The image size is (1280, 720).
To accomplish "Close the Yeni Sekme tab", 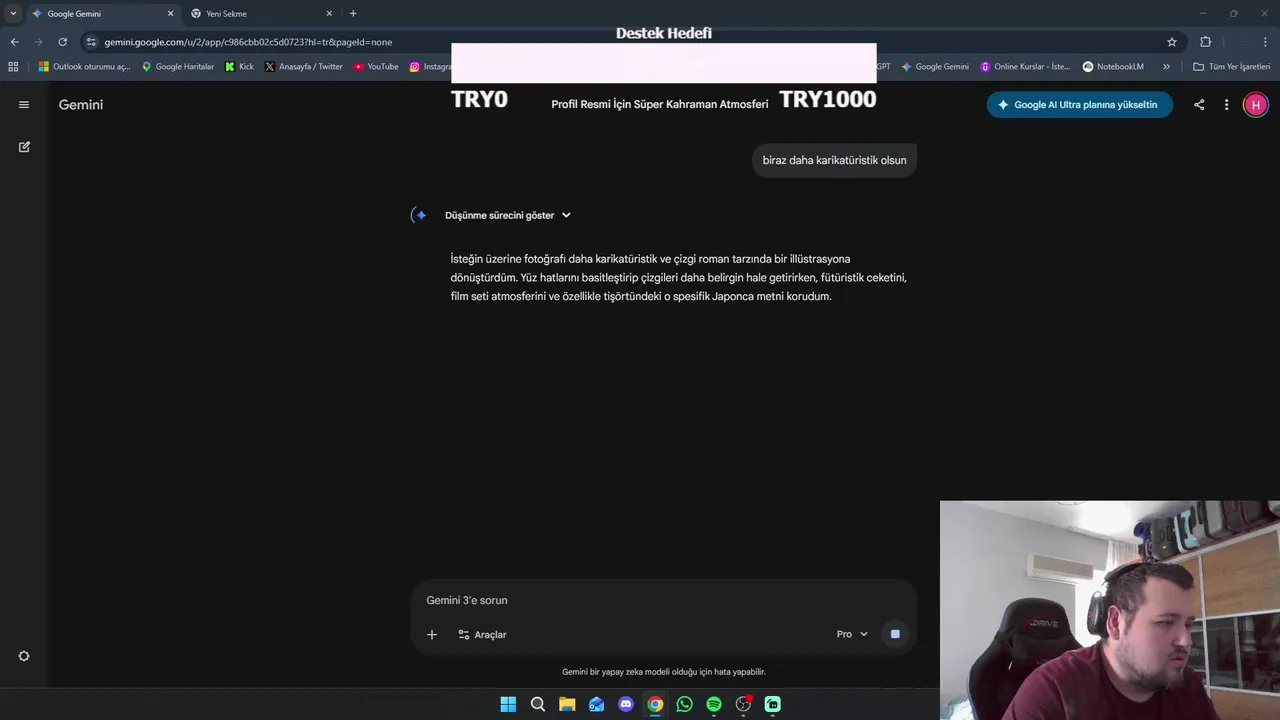I will tap(329, 13).
